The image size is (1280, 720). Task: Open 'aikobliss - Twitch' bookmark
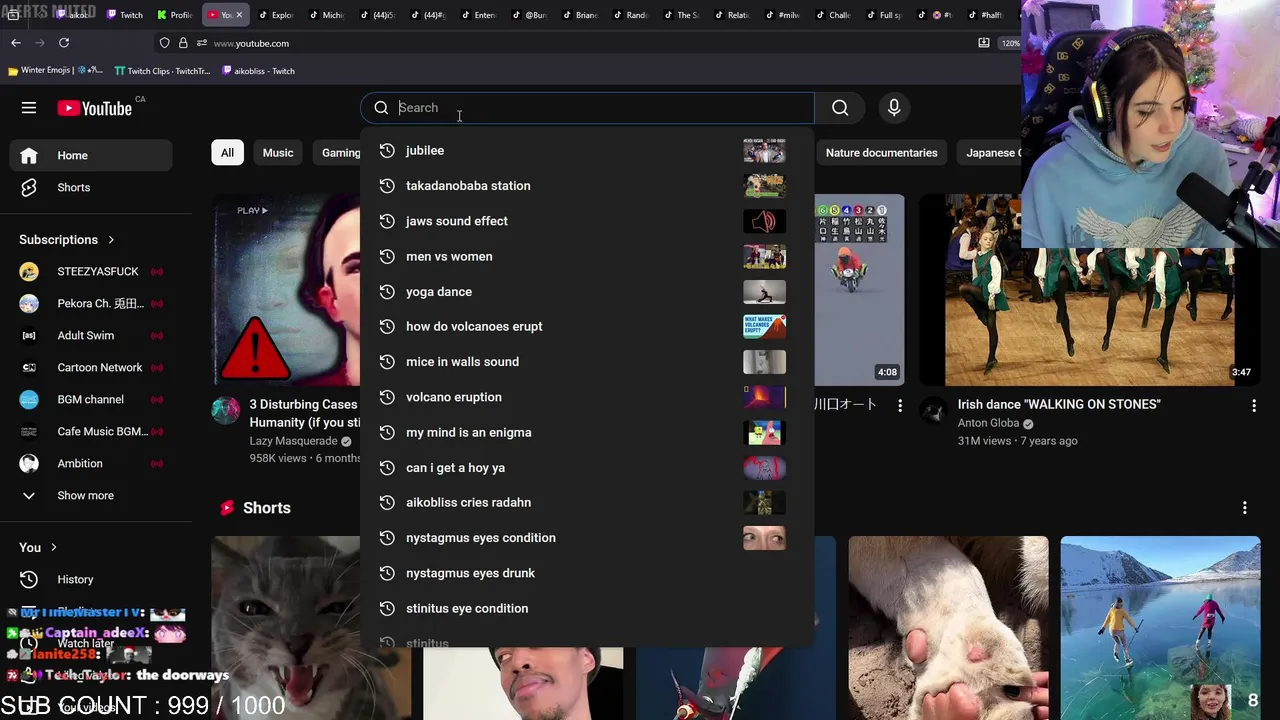click(258, 71)
